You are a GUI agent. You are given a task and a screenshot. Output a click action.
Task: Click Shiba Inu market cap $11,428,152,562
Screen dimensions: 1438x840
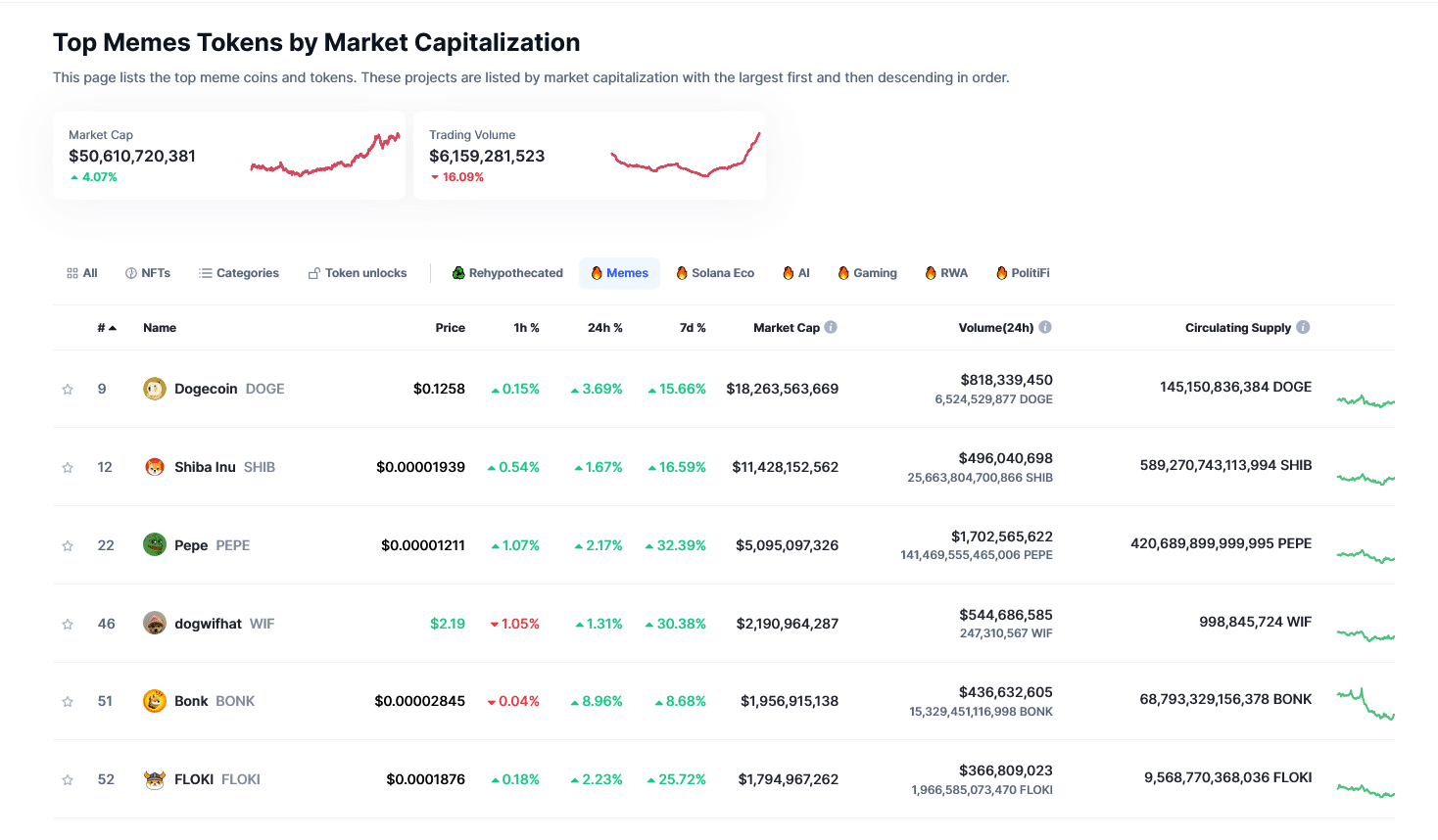pos(786,467)
